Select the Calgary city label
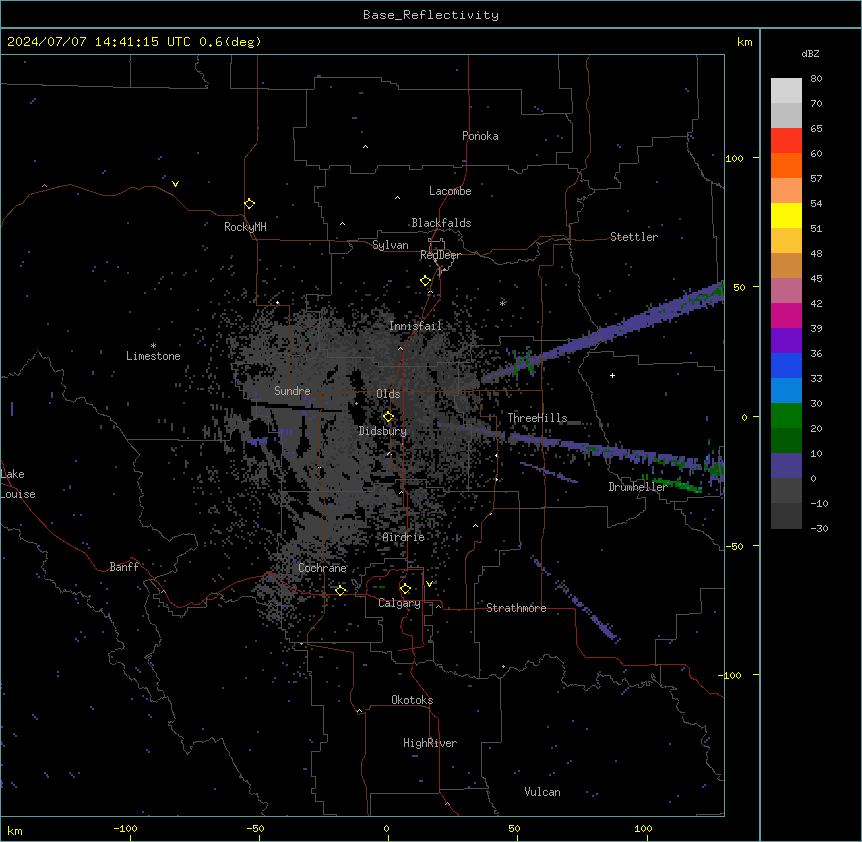 tap(399, 603)
